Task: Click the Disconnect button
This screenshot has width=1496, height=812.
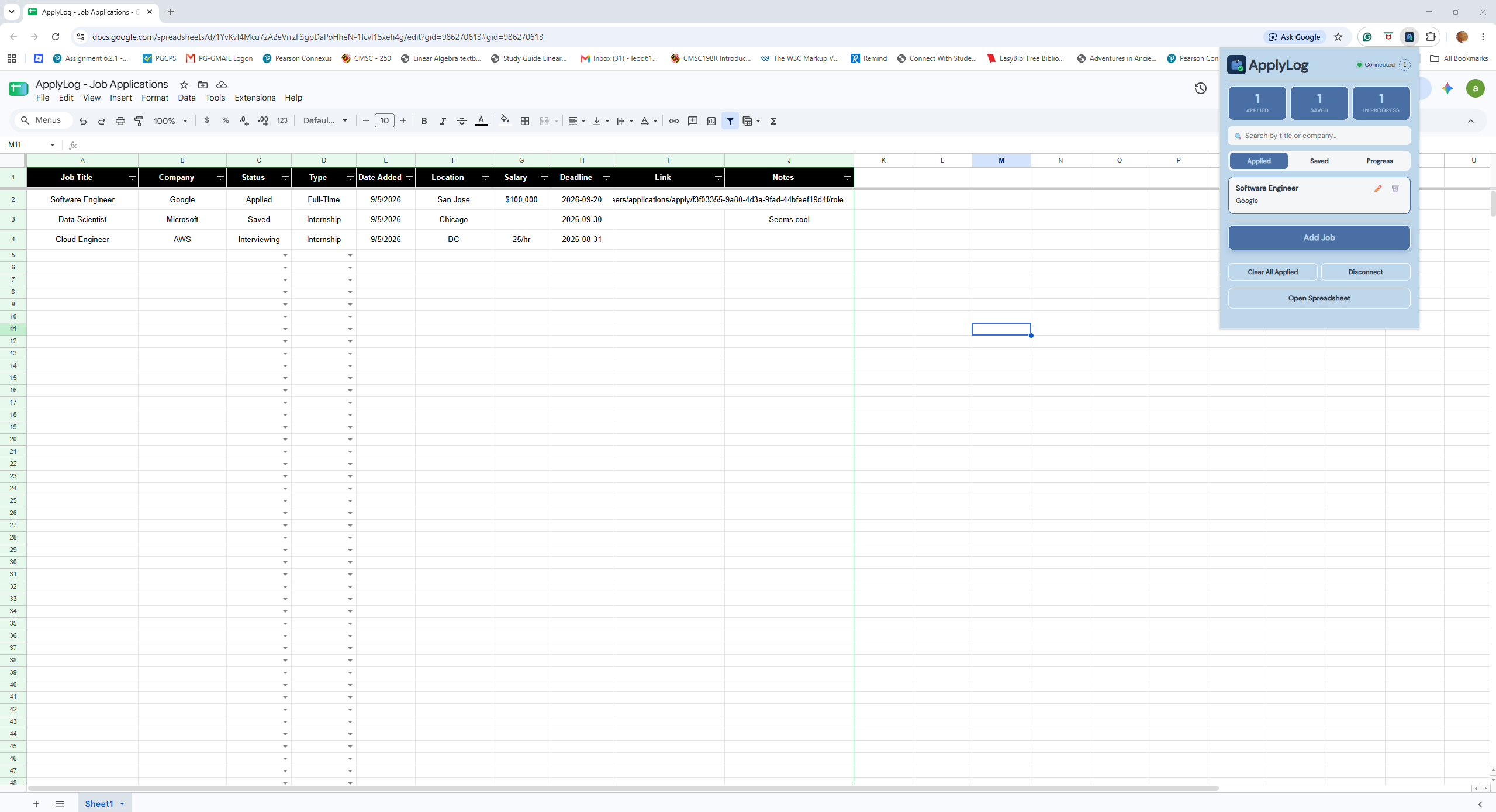Action: [x=1366, y=272]
